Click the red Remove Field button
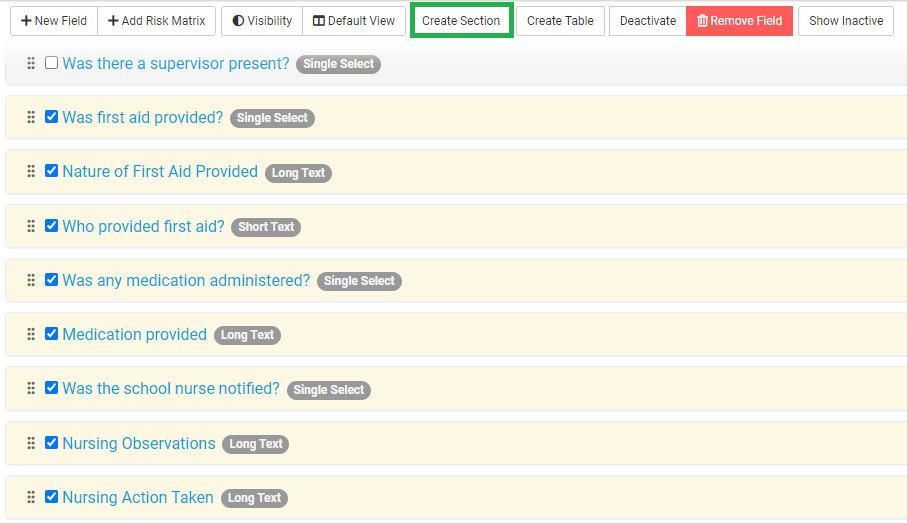Screen dimensions: 907x523 (x=739, y=21)
